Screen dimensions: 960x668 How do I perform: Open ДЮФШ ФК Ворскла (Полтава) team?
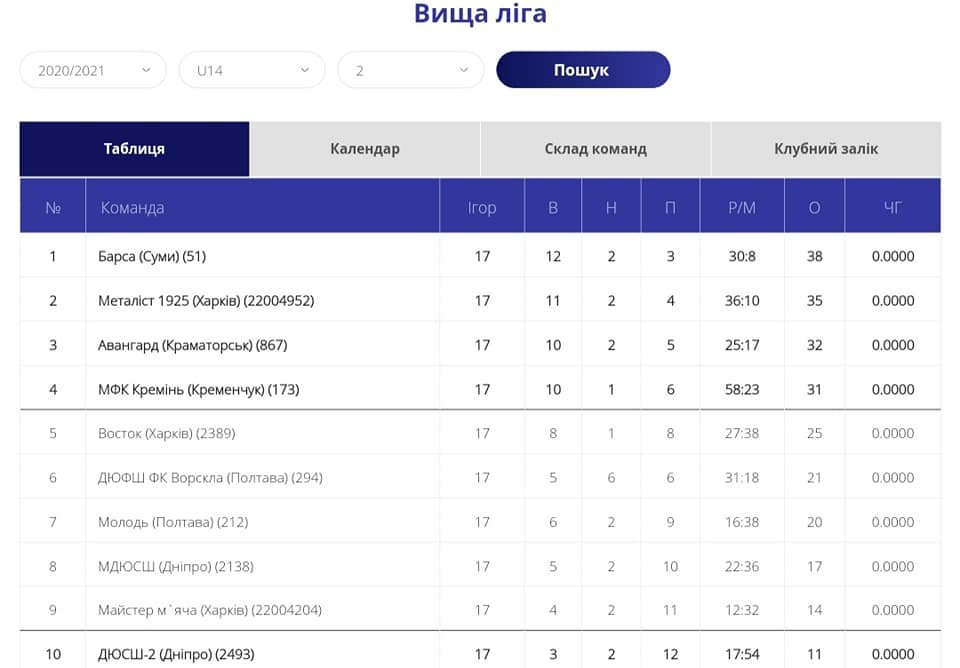(210, 478)
